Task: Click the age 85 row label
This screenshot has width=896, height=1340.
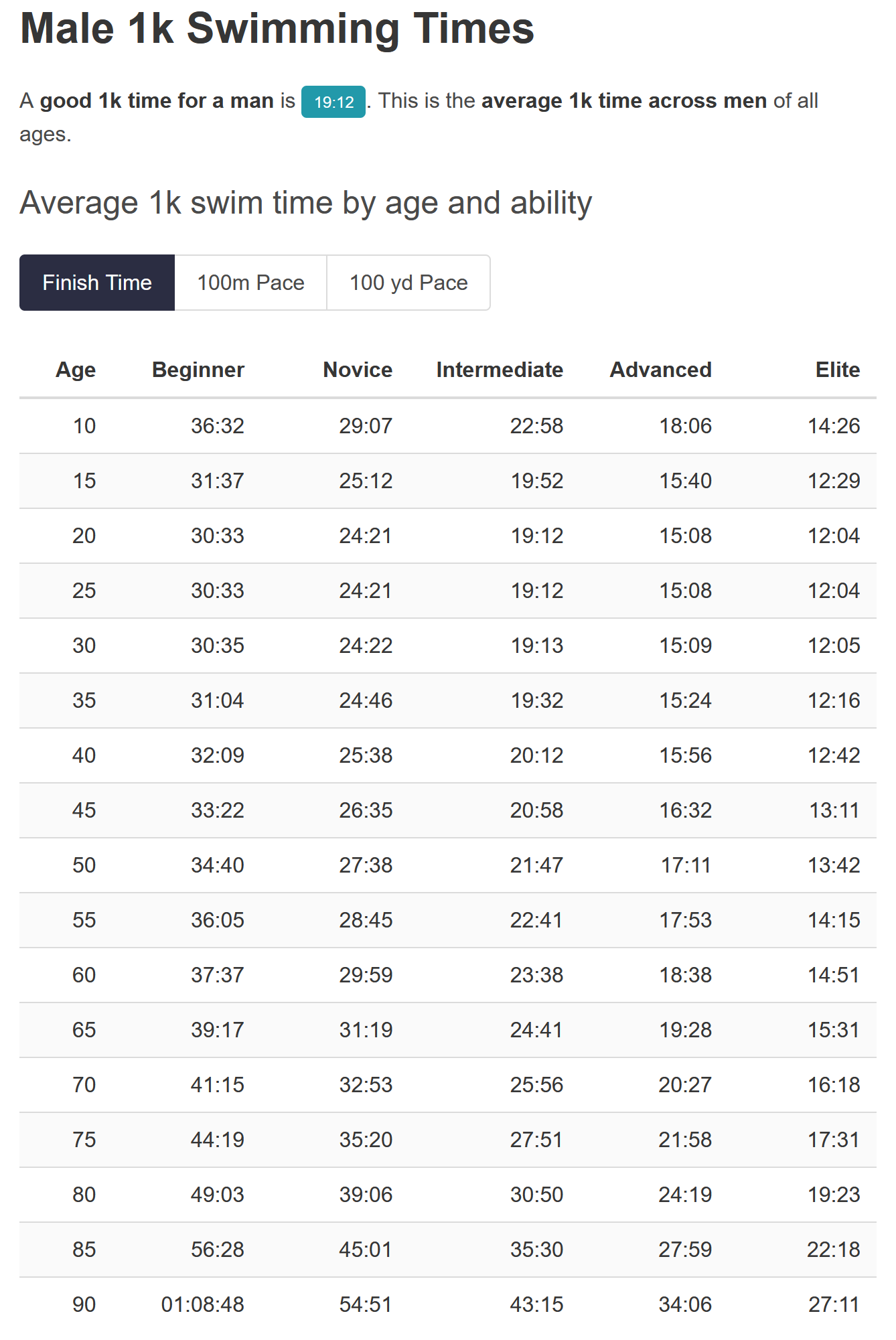Action: tap(84, 1250)
